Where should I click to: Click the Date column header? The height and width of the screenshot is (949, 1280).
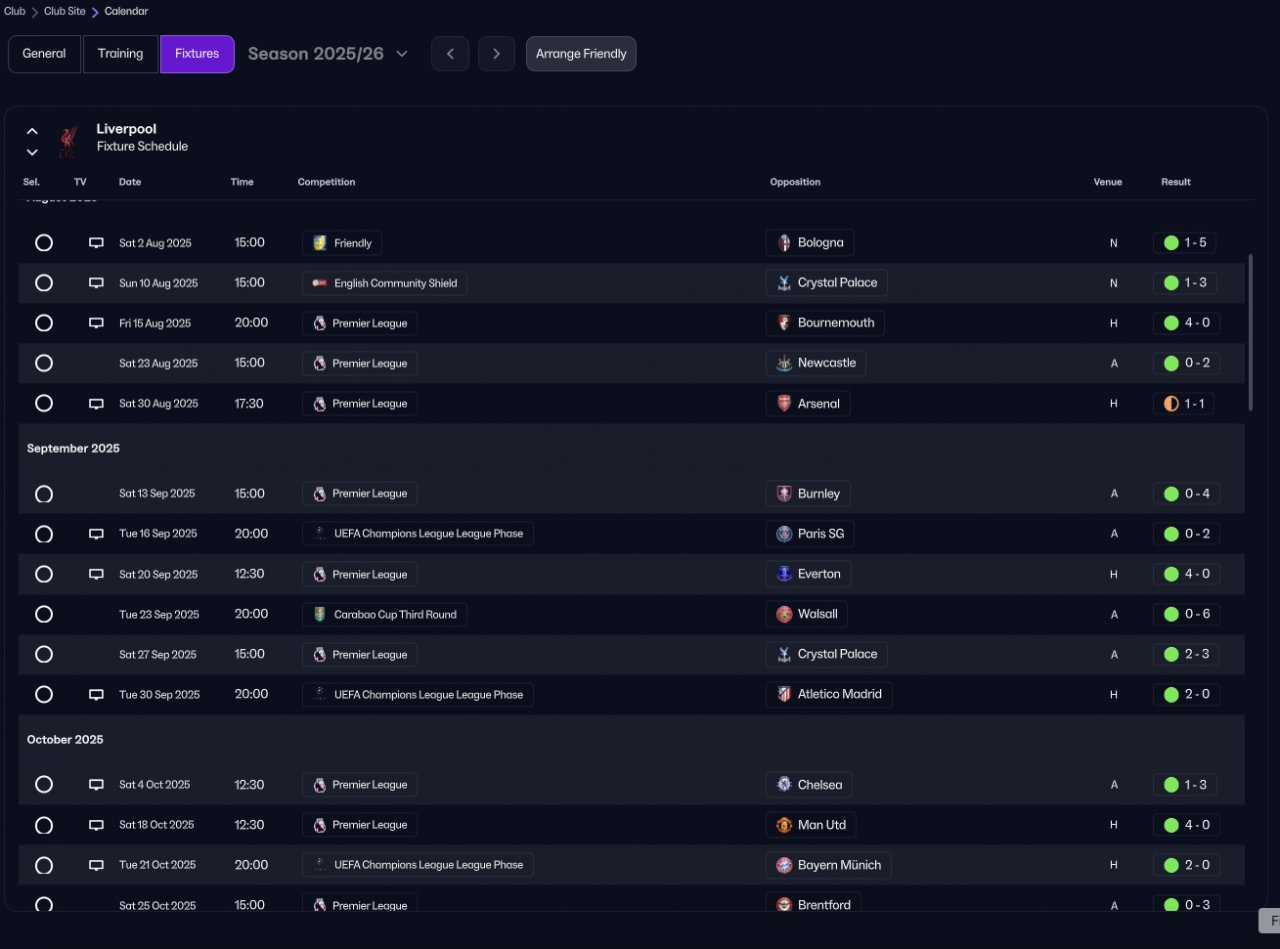[130, 182]
